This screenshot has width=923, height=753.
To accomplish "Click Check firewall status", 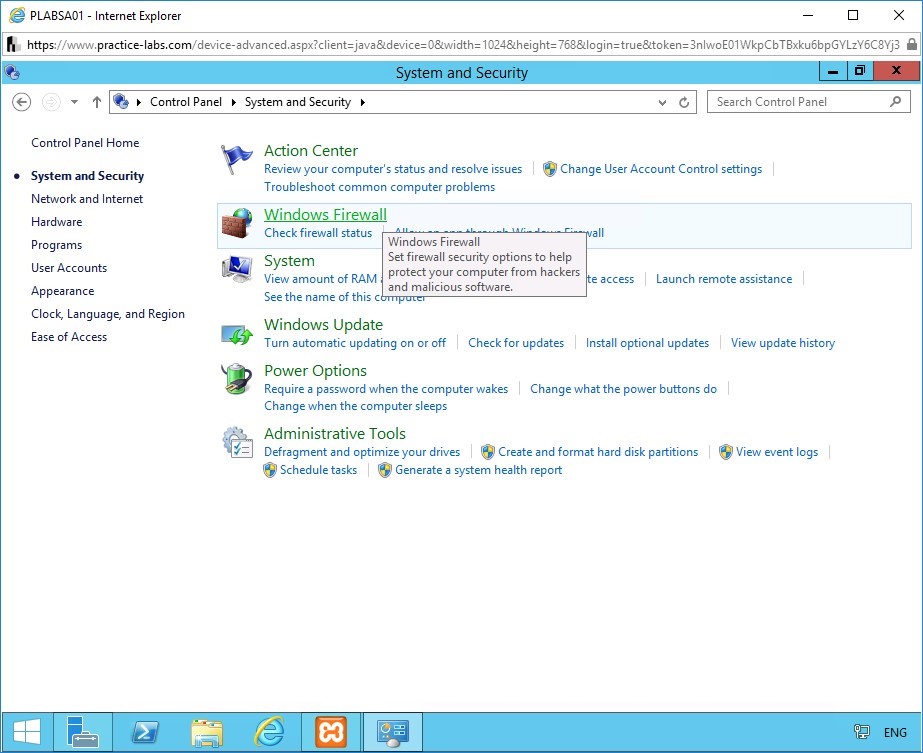I will pyautogui.click(x=318, y=233).
